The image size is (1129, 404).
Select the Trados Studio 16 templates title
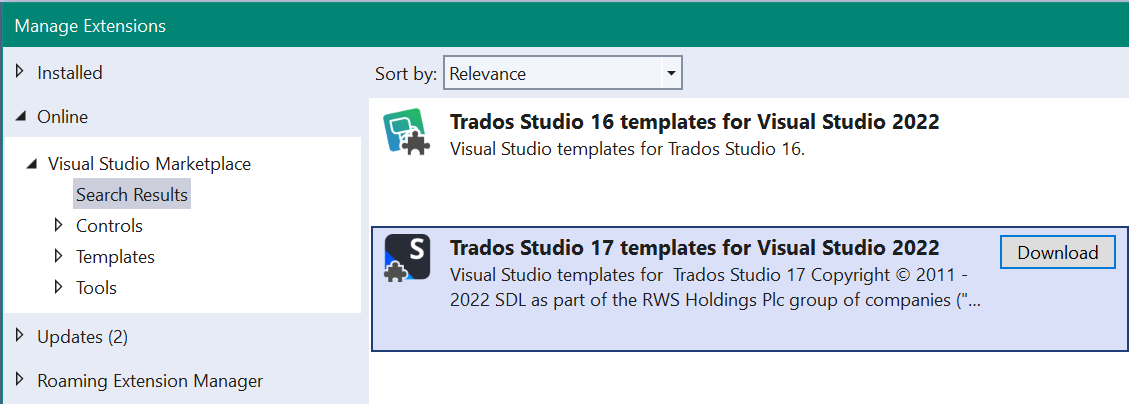(x=694, y=122)
